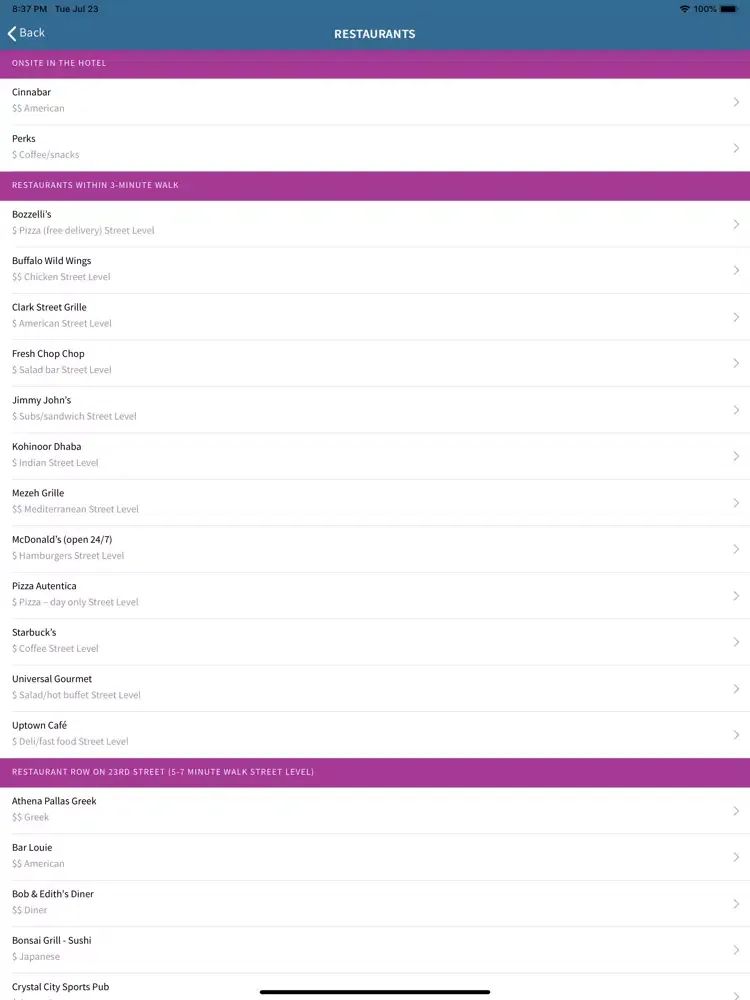
Task: Open the Cinnabar restaurant row
Action: tap(375, 101)
